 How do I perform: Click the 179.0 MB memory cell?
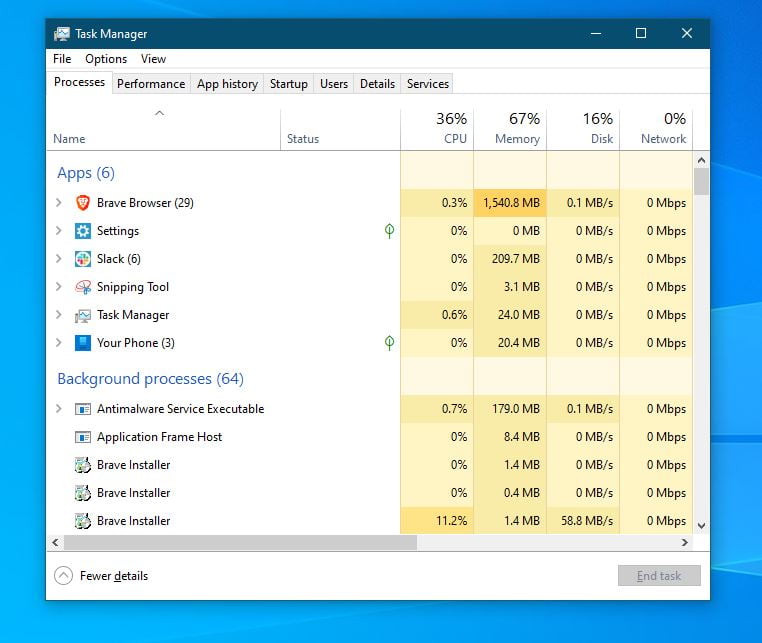pyautogui.click(x=510, y=409)
